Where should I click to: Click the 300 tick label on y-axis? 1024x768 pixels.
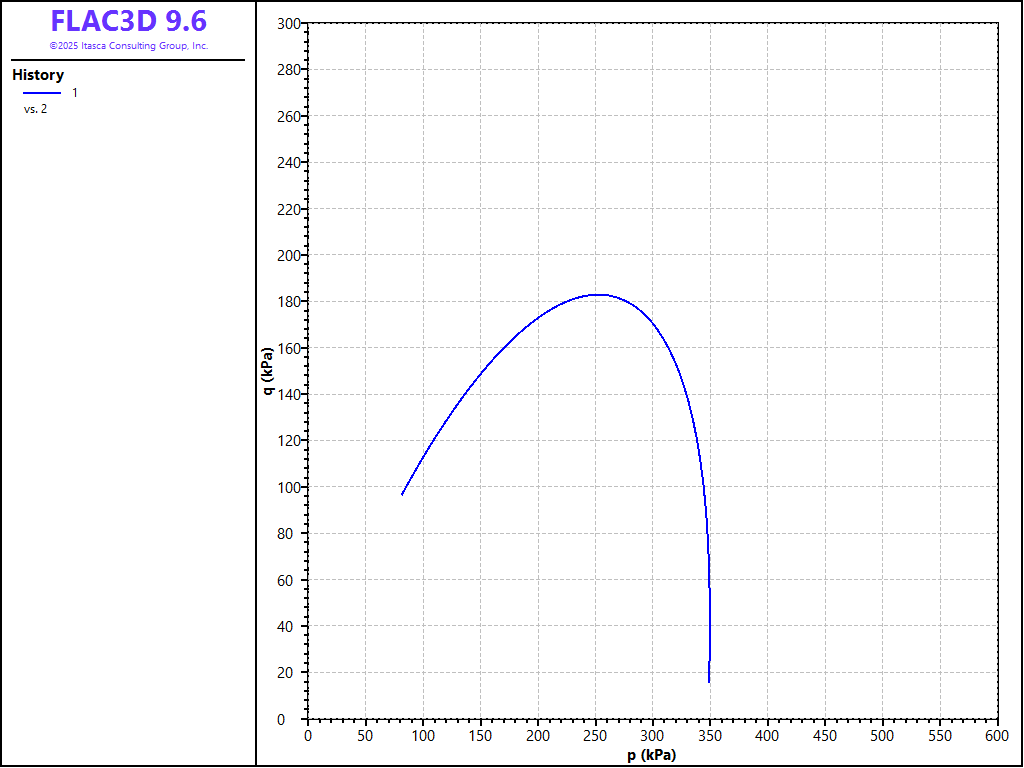click(289, 23)
